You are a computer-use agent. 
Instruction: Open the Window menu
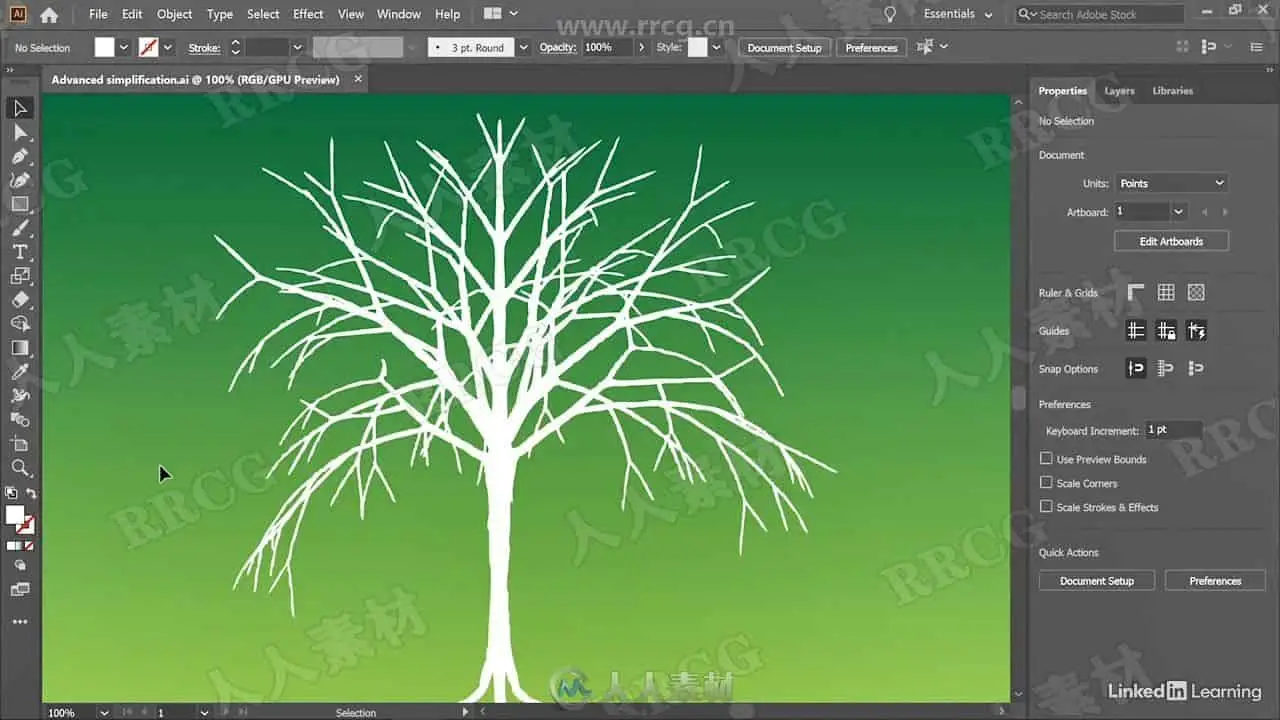click(398, 14)
